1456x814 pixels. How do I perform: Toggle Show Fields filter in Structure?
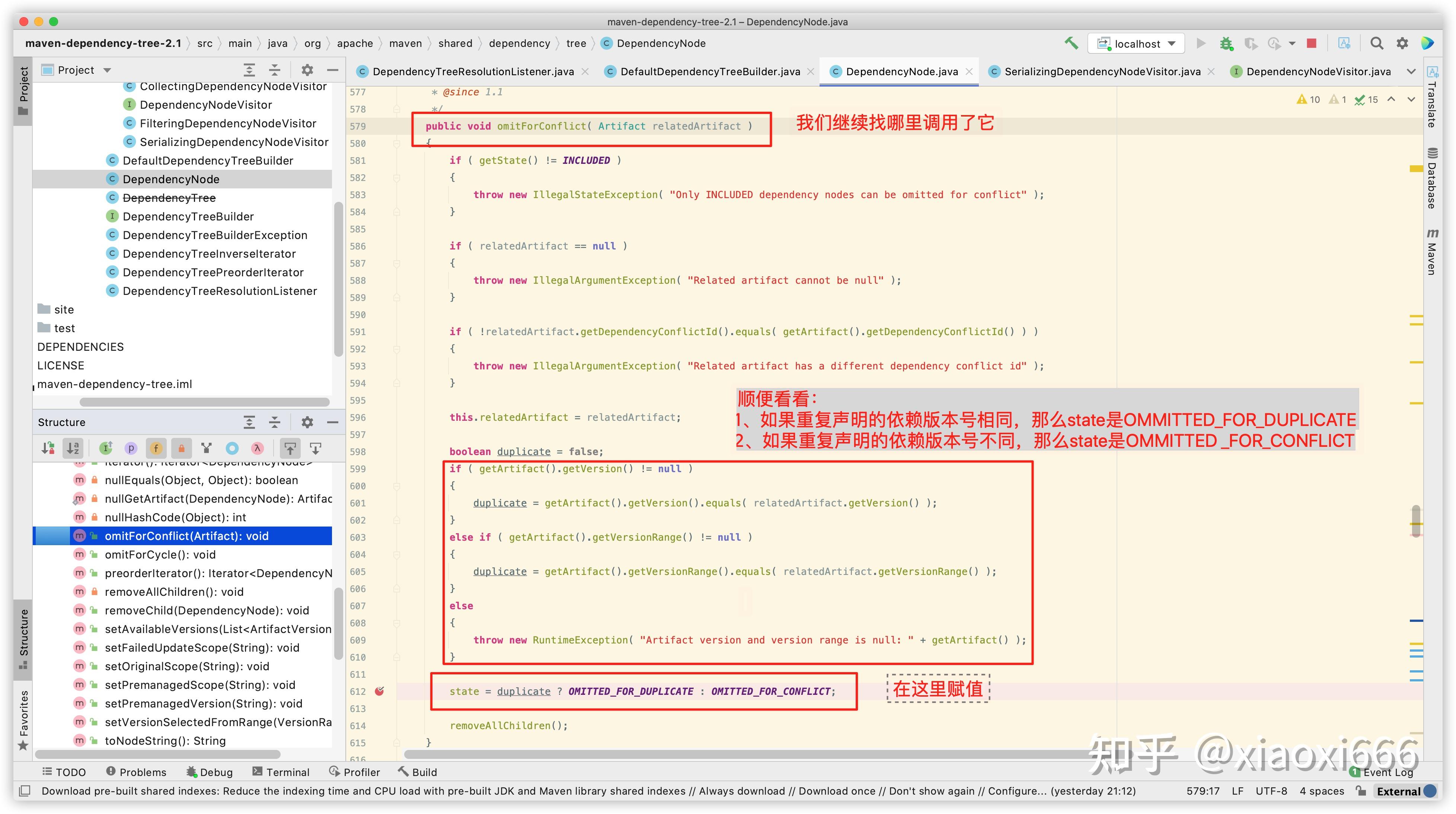(x=156, y=449)
